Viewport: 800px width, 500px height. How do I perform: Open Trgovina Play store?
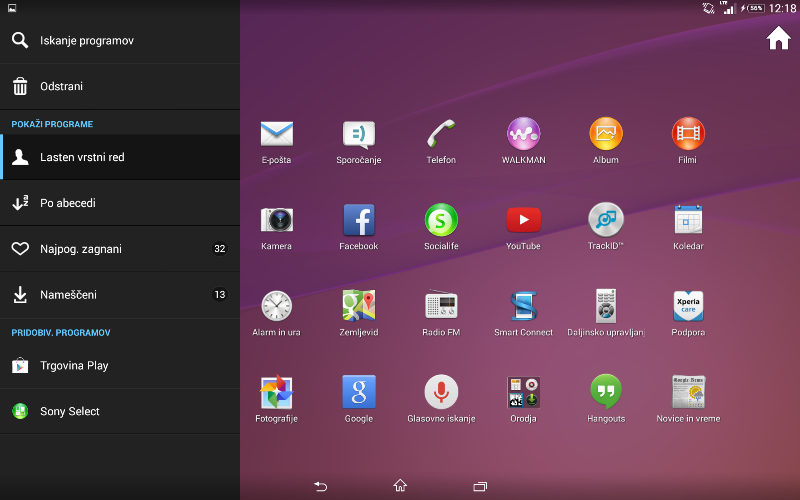click(120, 366)
